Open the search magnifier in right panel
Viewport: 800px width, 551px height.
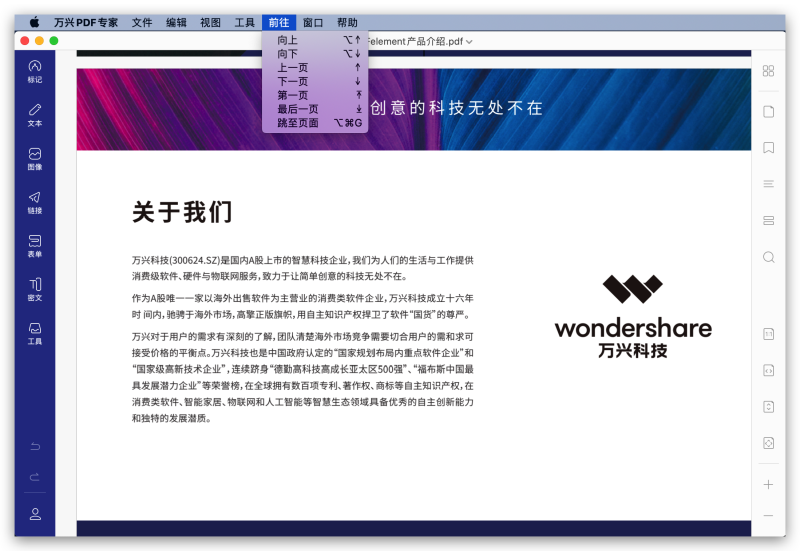768,257
